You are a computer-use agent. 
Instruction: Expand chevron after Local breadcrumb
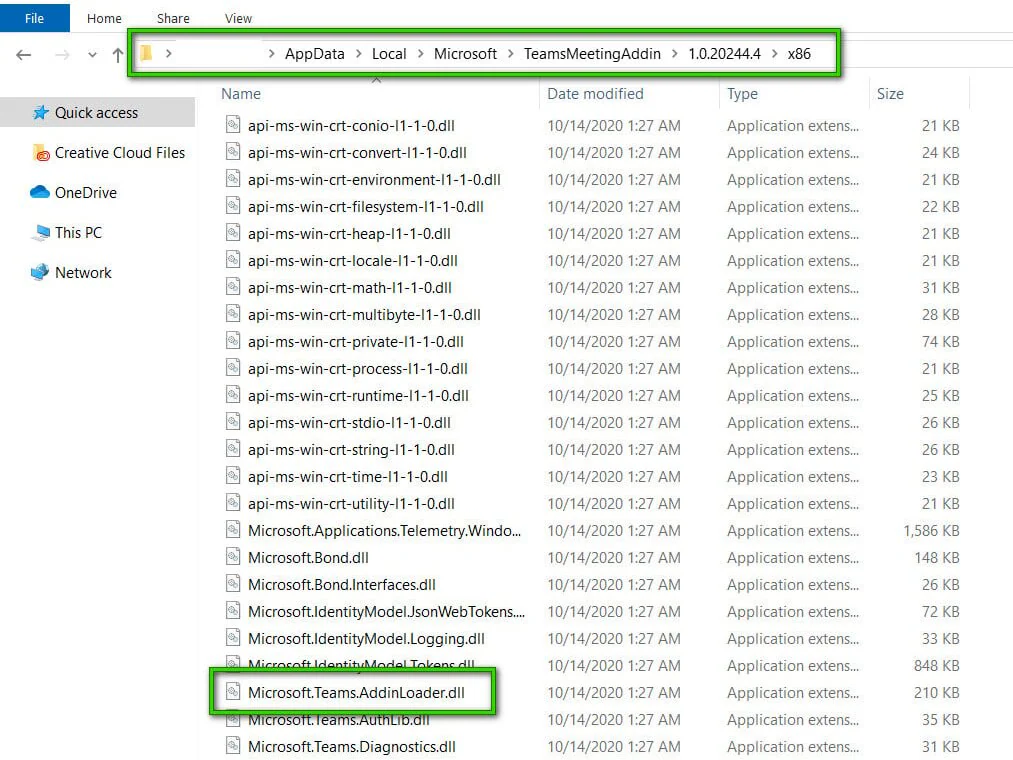(421, 54)
